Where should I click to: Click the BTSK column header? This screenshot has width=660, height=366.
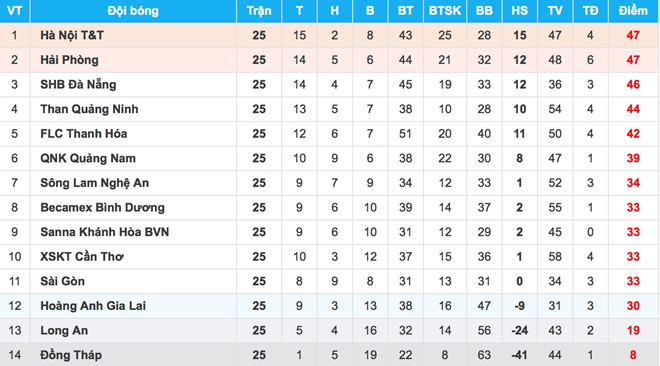tap(445, 11)
